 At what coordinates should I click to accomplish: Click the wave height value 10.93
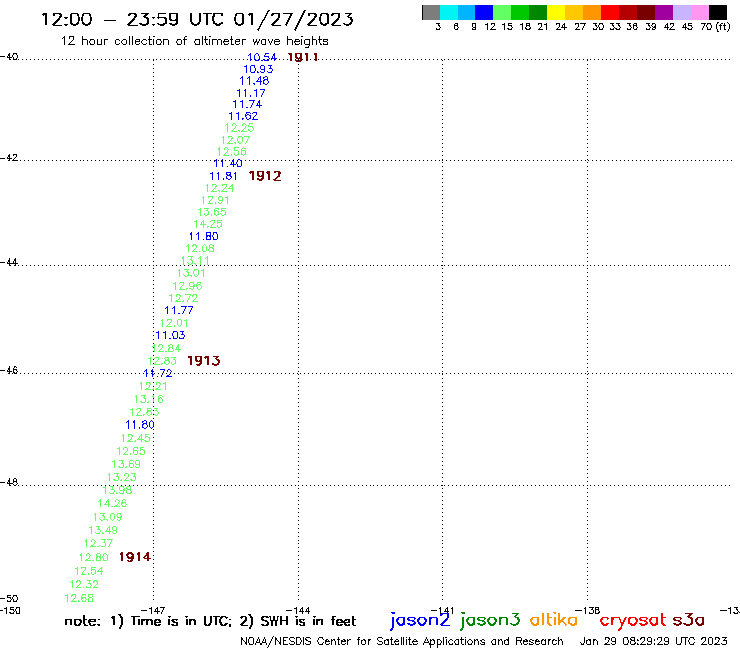258,69
